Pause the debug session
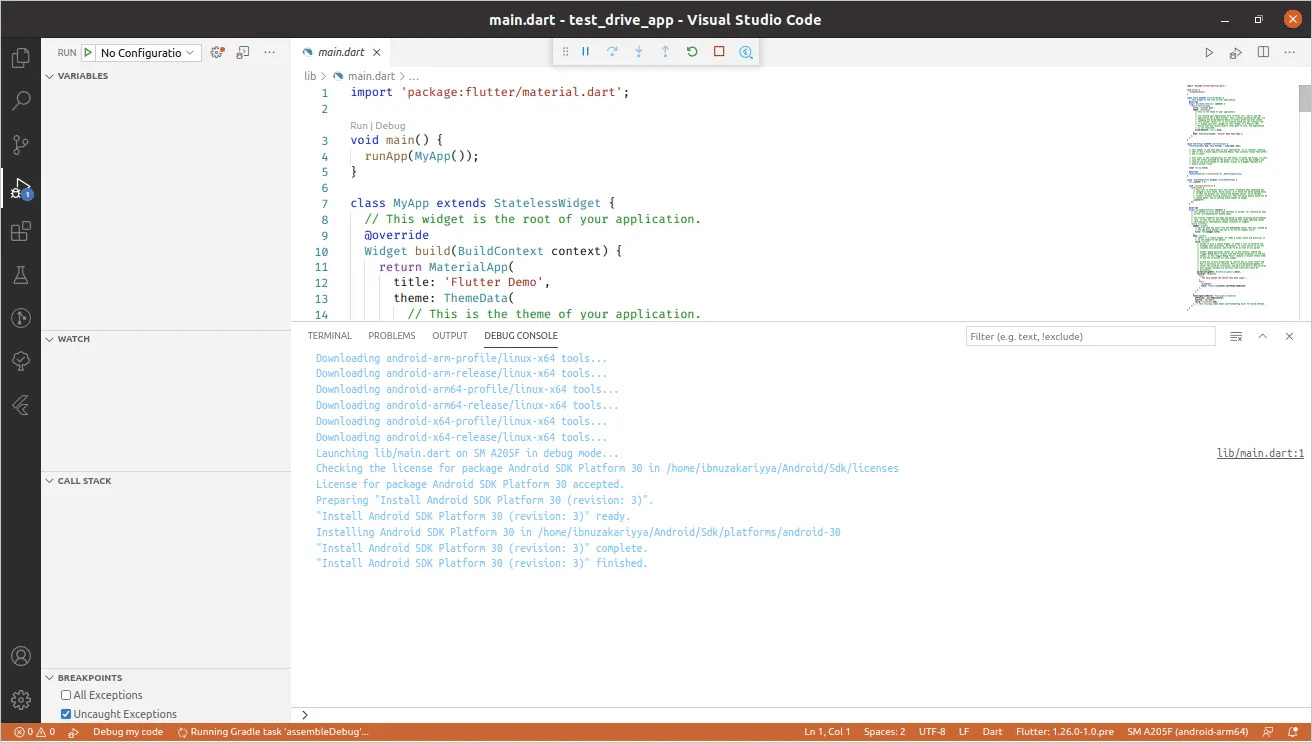This screenshot has height=743, width=1312. 586,51
